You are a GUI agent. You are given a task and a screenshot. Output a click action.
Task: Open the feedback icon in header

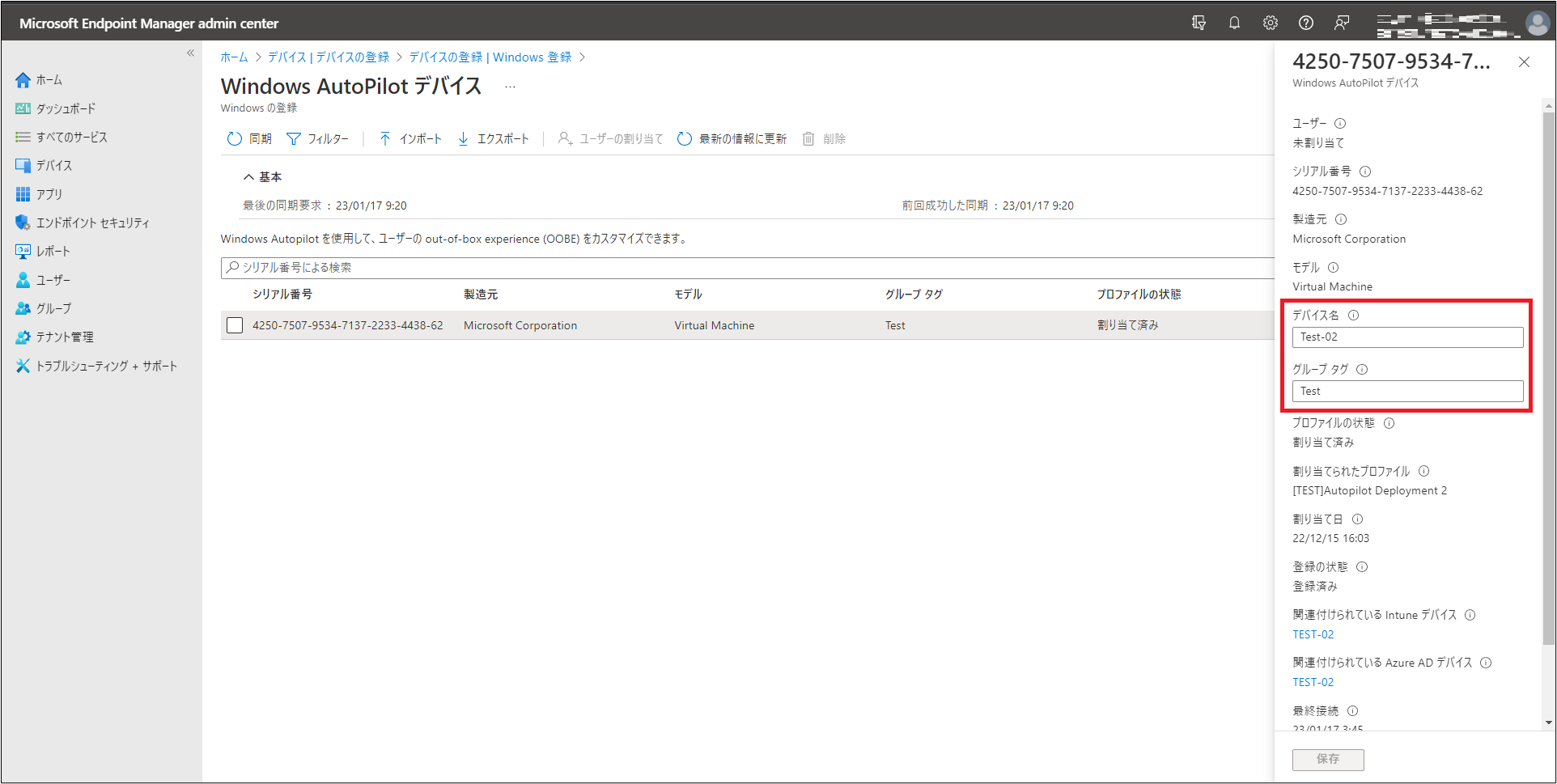pyautogui.click(x=1341, y=23)
